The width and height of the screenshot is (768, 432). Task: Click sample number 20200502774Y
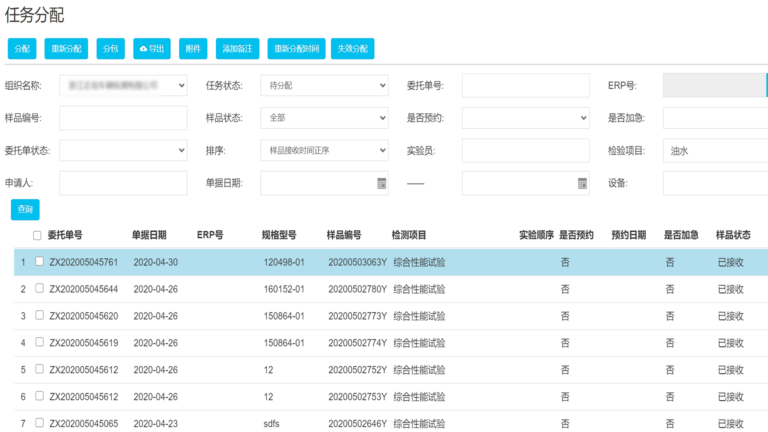(358, 343)
